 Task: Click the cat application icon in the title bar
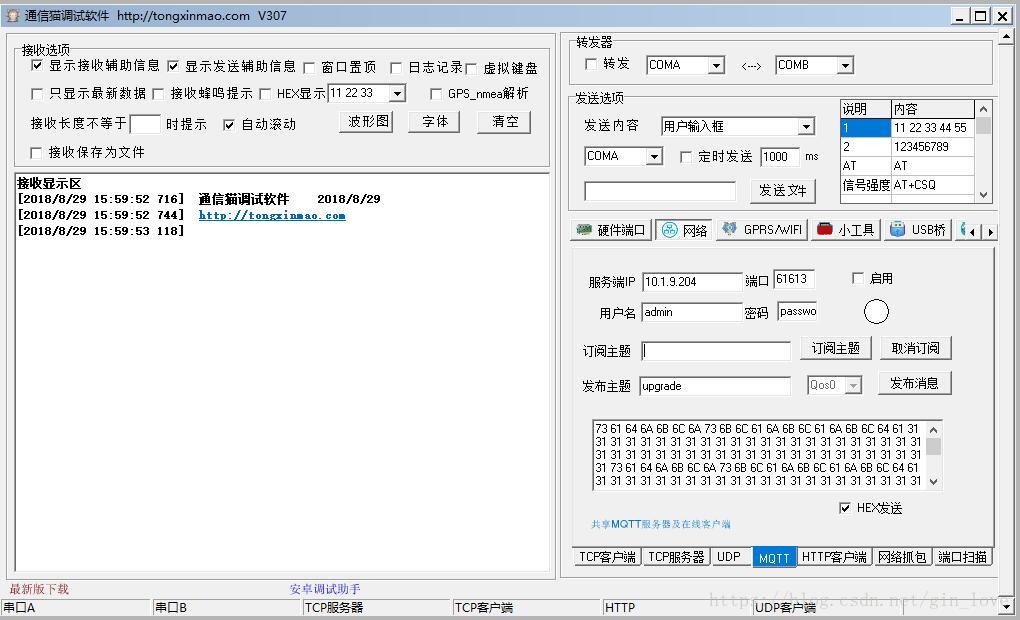point(12,16)
